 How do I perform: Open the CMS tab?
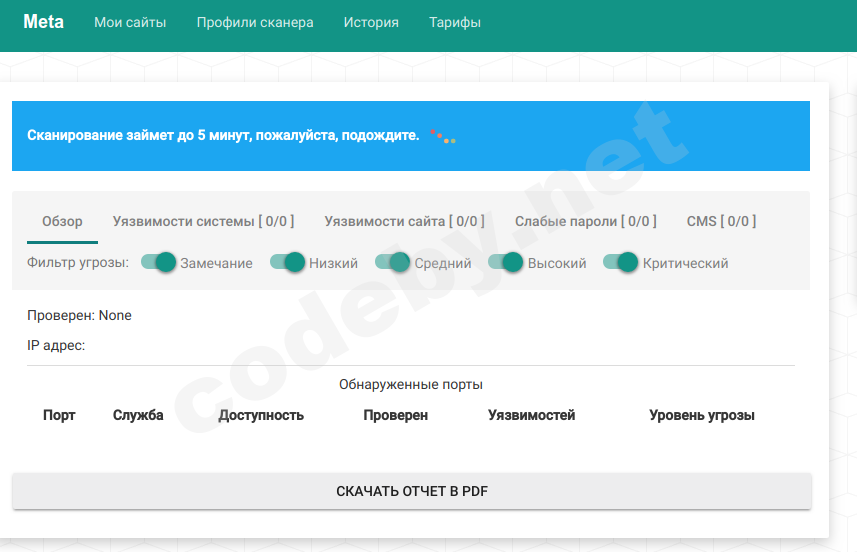(721, 221)
